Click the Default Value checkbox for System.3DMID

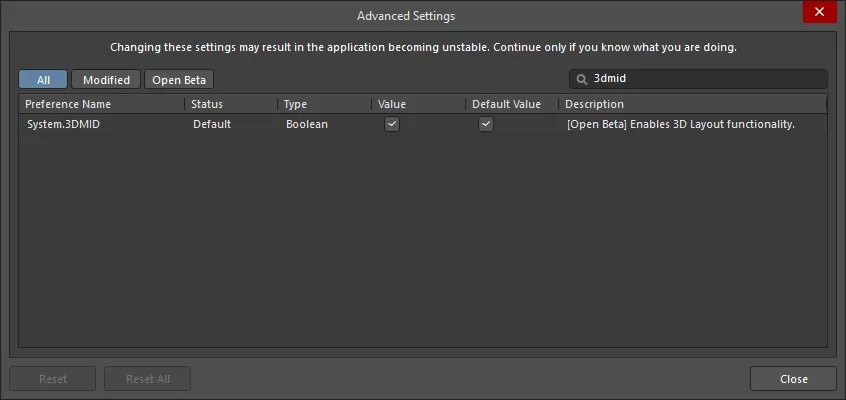486,124
